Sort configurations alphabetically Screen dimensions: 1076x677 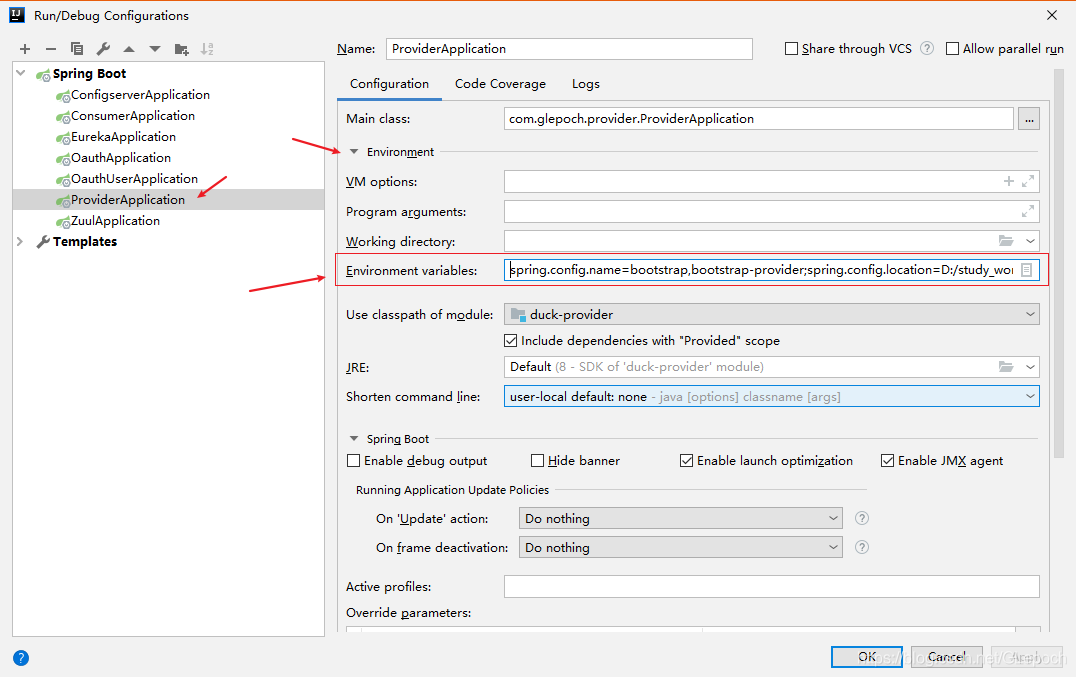pyautogui.click(x=207, y=49)
